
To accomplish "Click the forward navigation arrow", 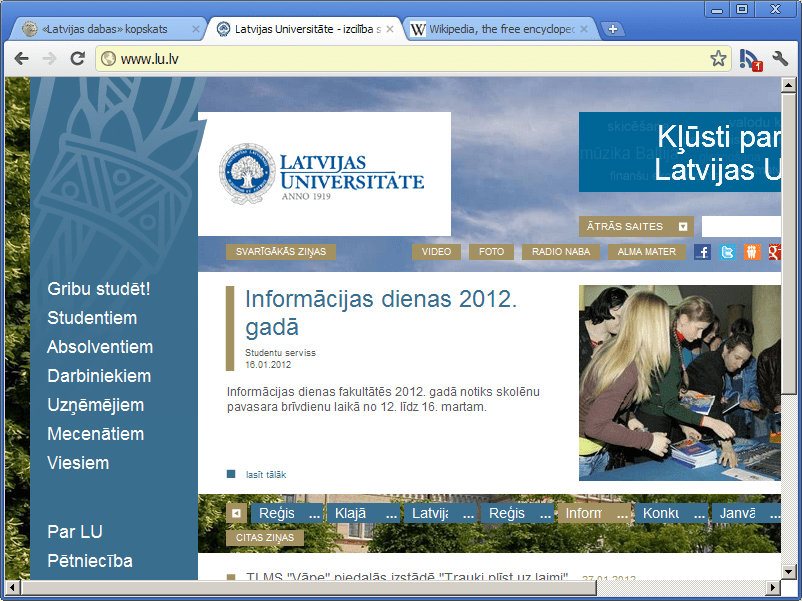I will pos(49,59).
